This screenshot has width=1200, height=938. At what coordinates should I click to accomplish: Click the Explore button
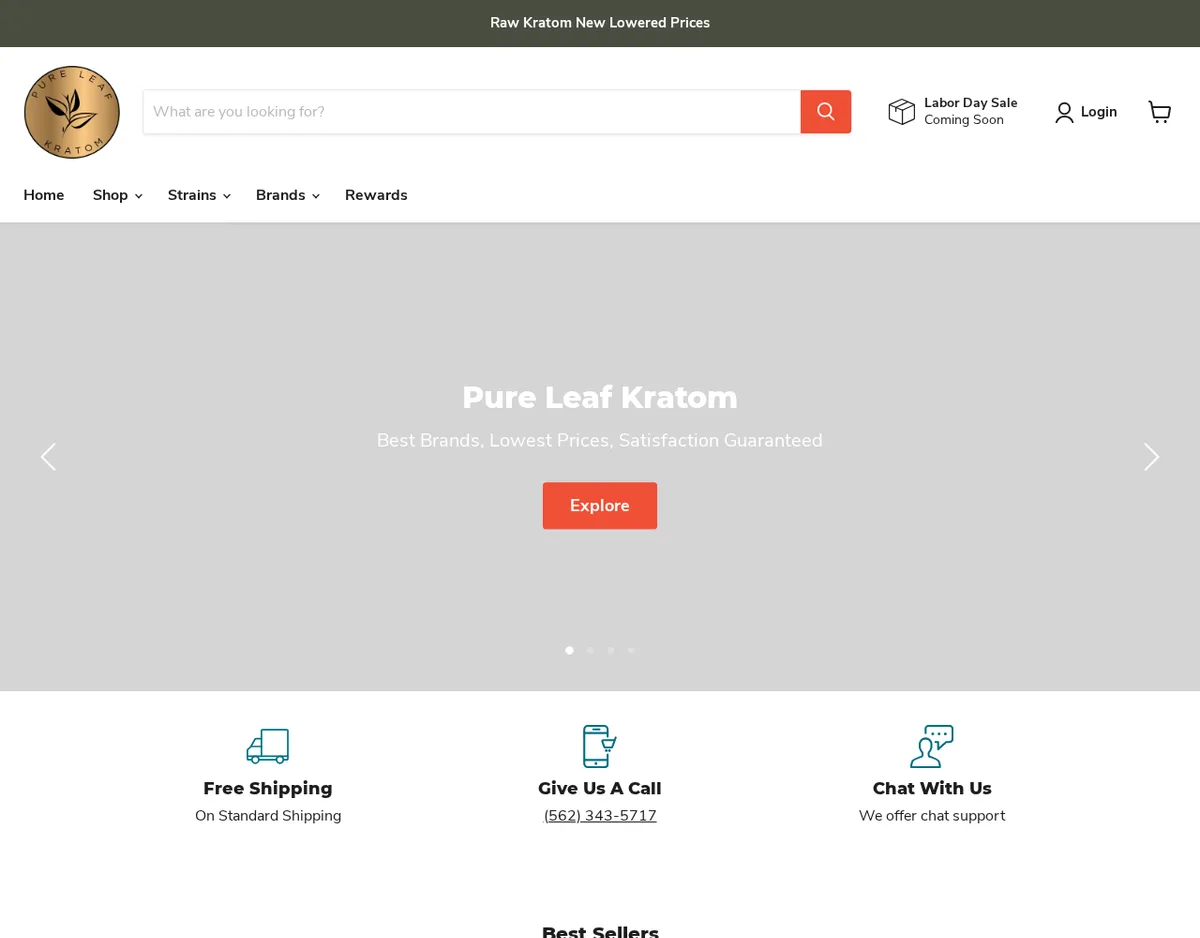(x=600, y=506)
